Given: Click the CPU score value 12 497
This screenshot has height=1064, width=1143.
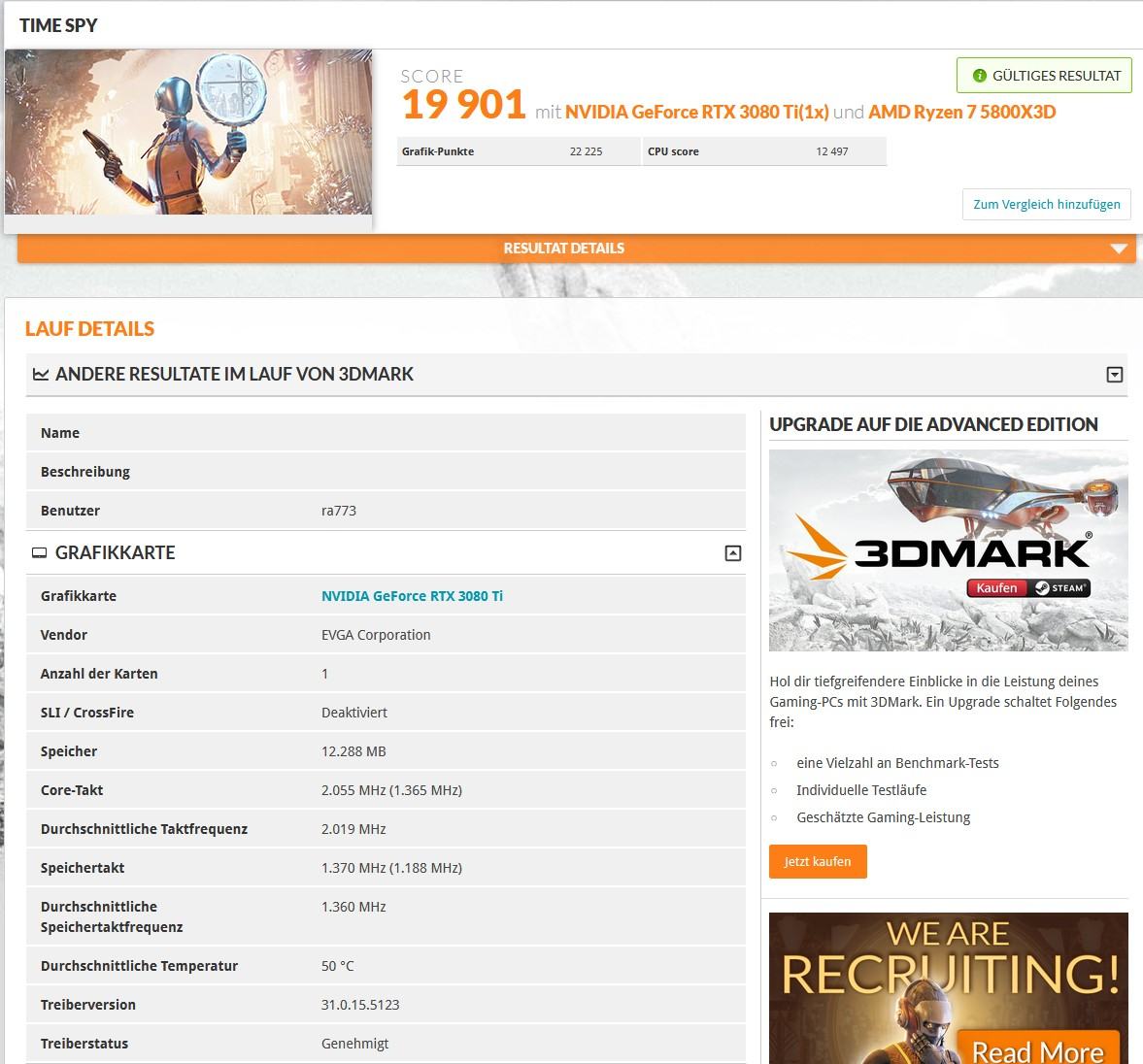Looking at the screenshot, I should coord(831,151).
